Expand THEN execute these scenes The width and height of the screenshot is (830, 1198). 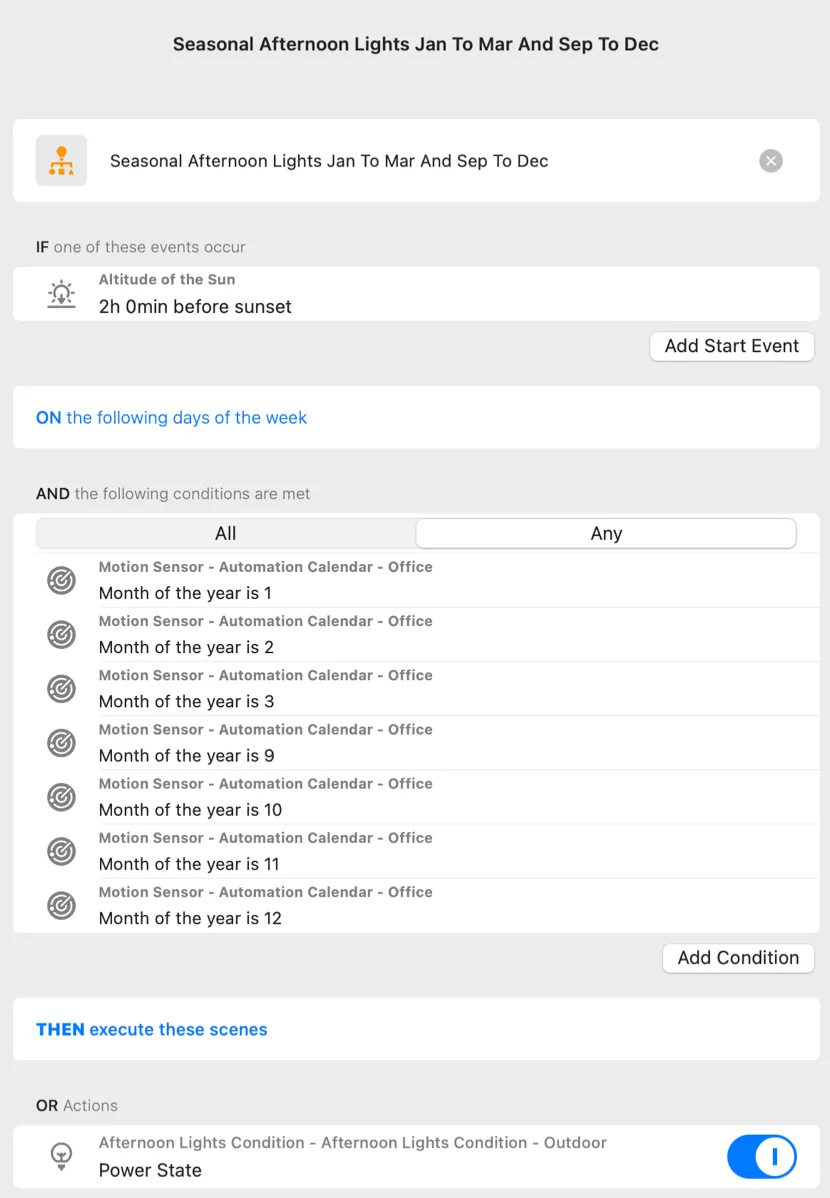[416, 1029]
